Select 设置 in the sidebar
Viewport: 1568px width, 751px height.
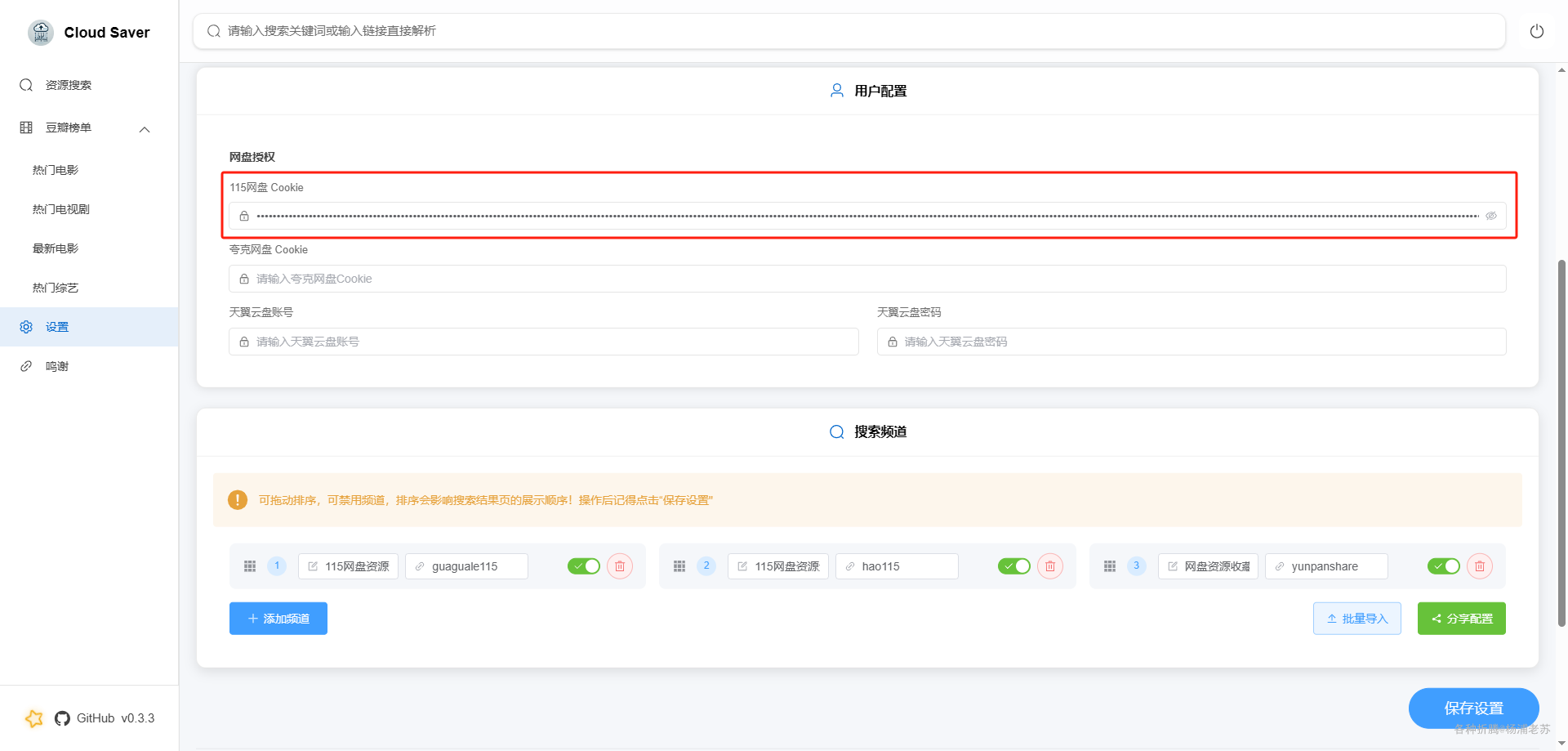[x=89, y=327]
